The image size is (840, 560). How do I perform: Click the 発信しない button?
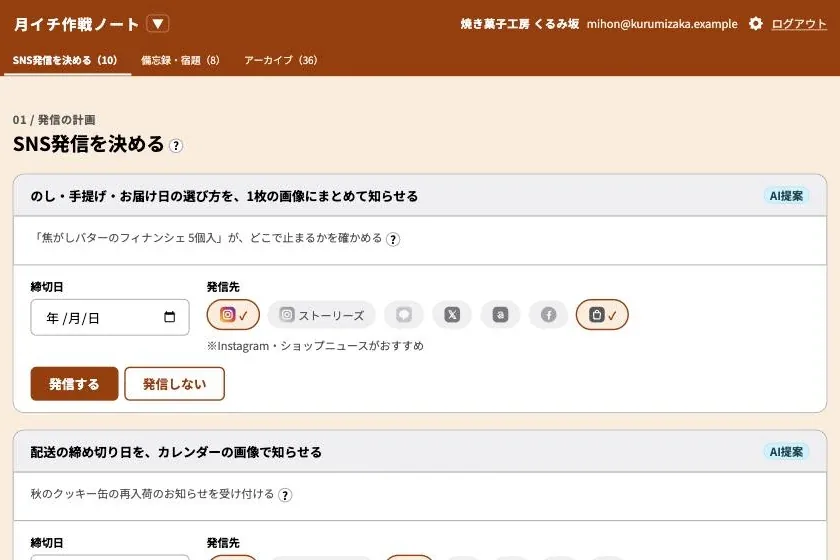click(x=175, y=384)
